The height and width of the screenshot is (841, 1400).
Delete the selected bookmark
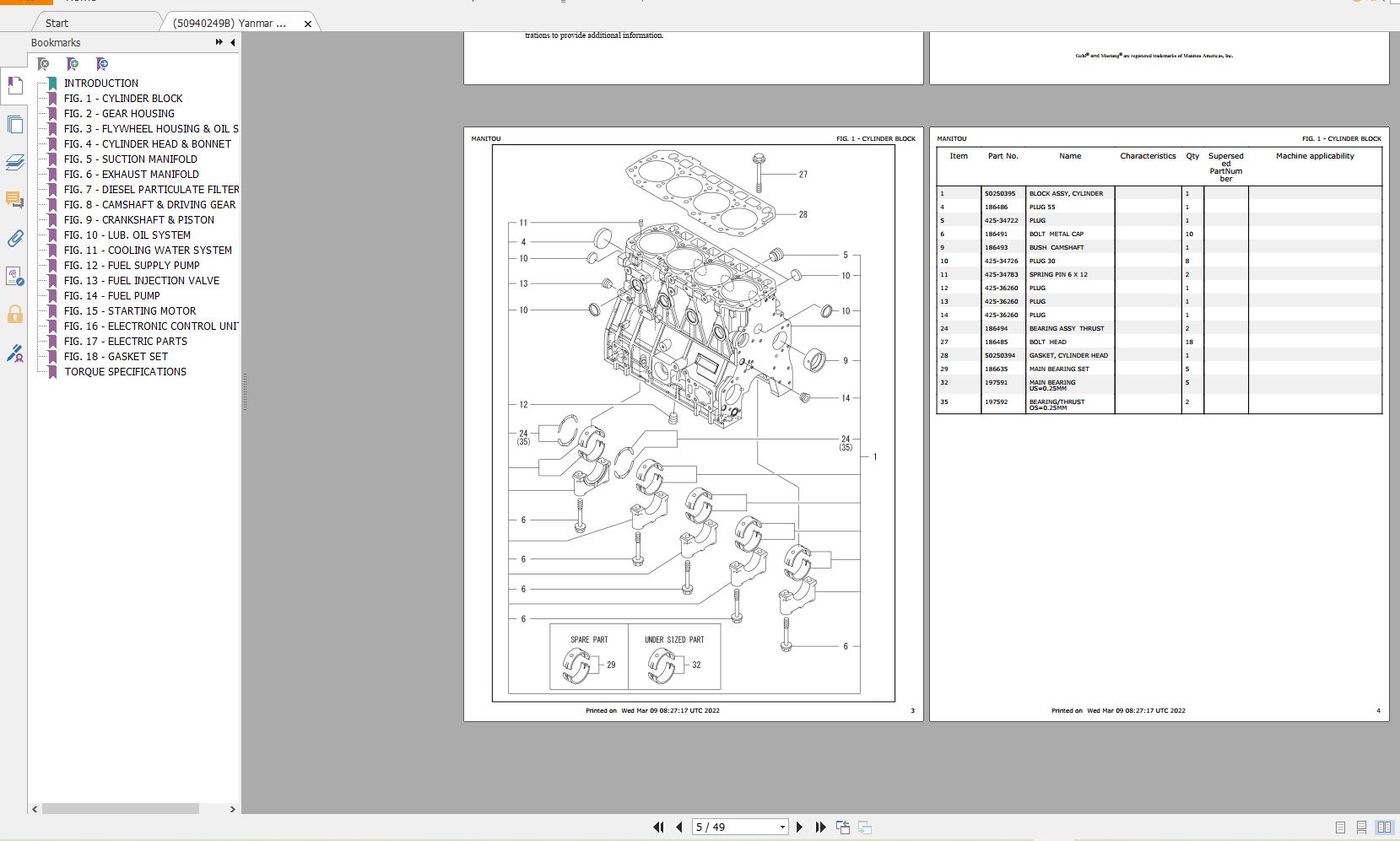pyautogui.click(x=45, y=63)
